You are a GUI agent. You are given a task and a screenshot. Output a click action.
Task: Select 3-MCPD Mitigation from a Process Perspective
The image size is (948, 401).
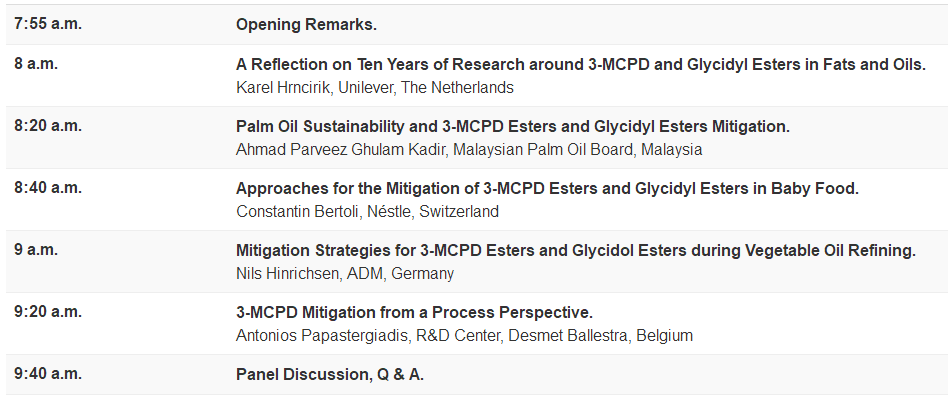click(x=414, y=312)
